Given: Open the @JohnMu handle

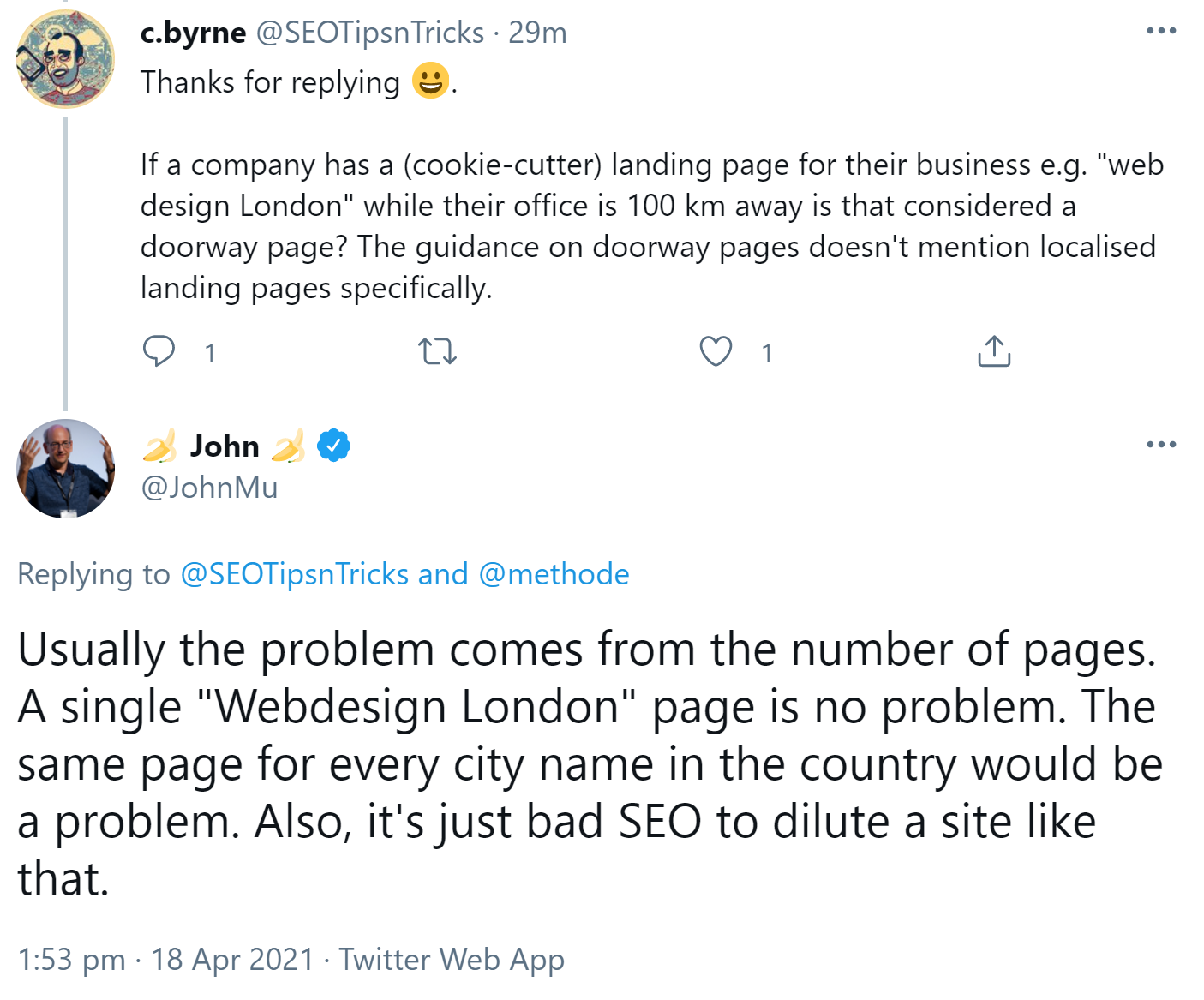Looking at the screenshot, I should pos(209,488).
